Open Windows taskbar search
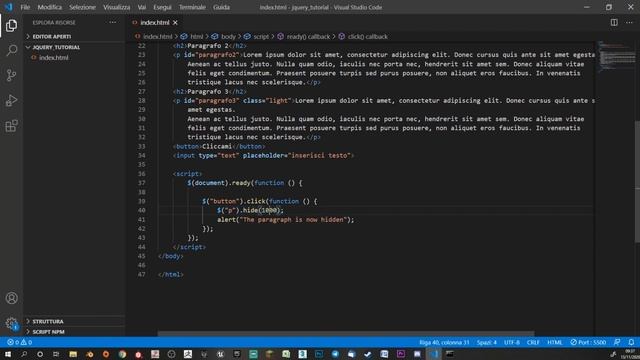The width and height of the screenshot is (640, 360). [x=24, y=354]
